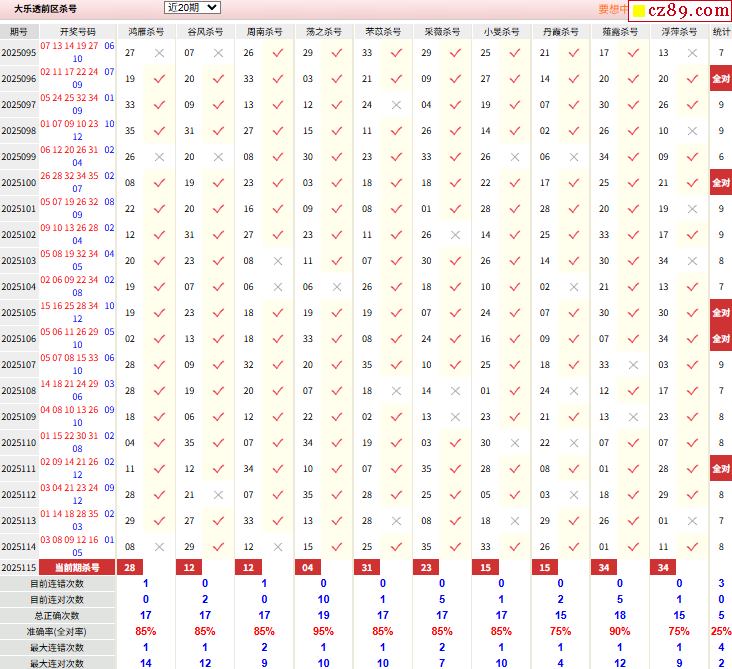
Task: Click gray X mark in 小旻杀号 row 2025099
Action: click(x=515, y=157)
